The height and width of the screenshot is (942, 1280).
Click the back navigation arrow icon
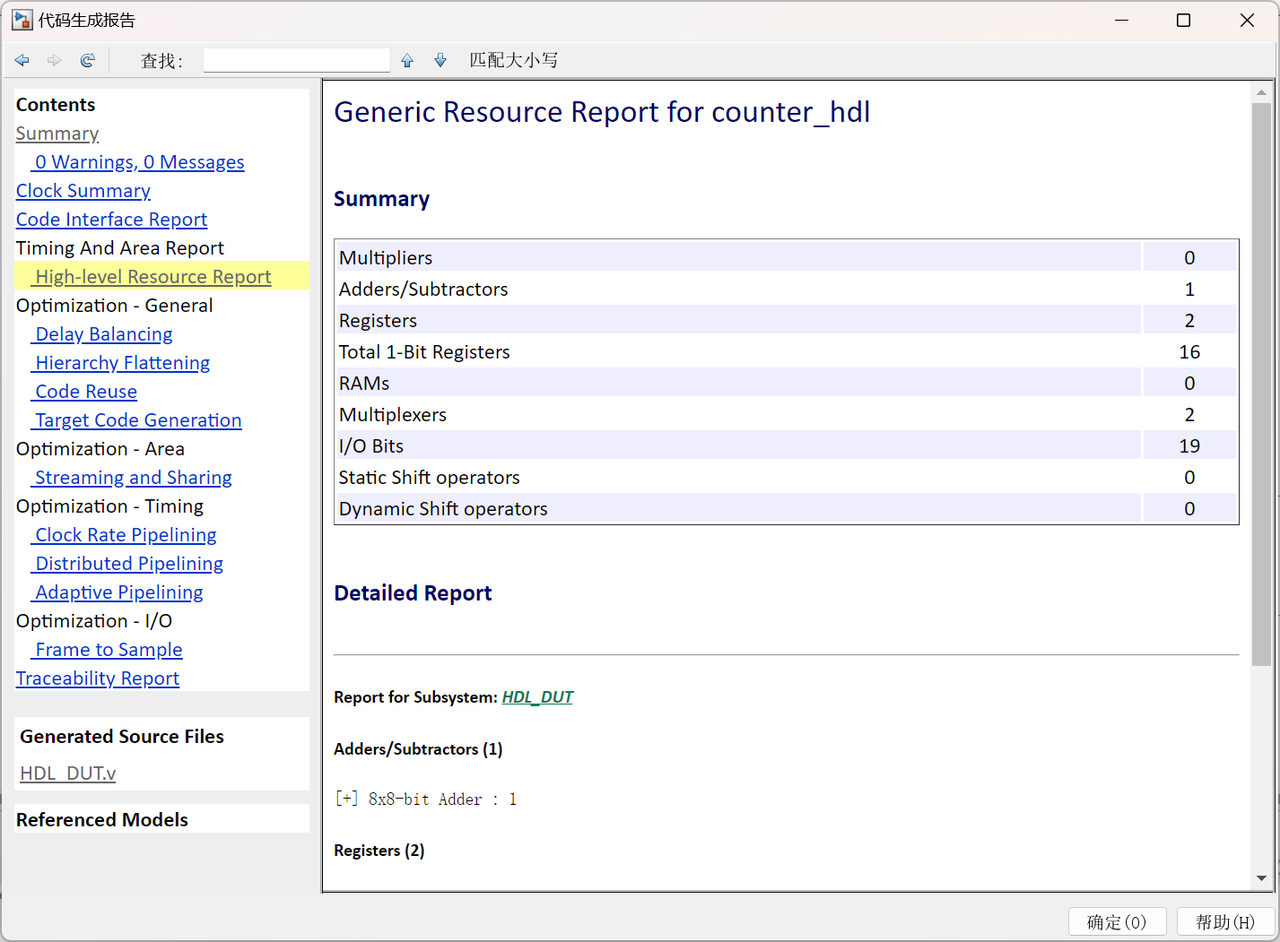22,61
